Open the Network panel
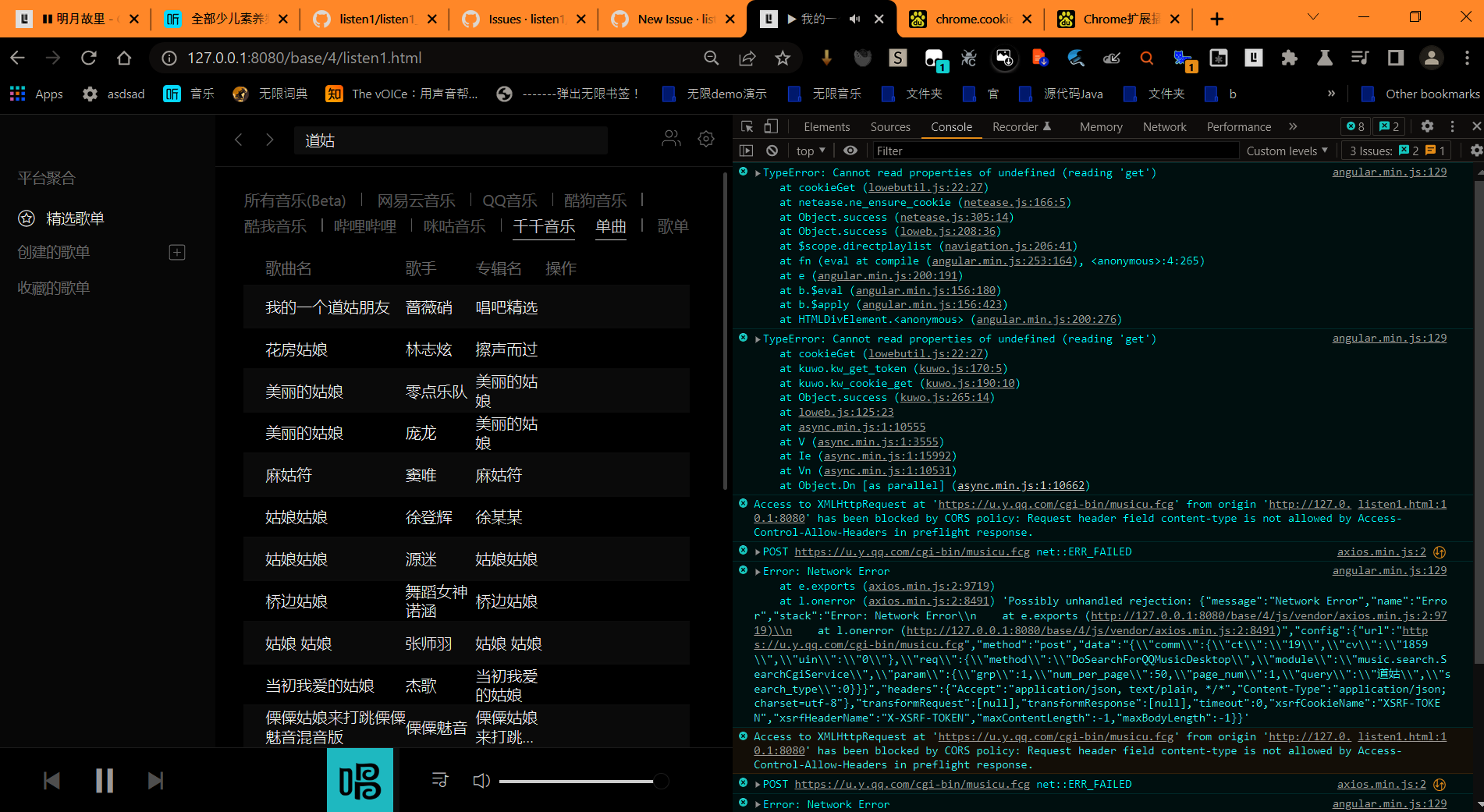The image size is (1484, 812). [x=1164, y=126]
